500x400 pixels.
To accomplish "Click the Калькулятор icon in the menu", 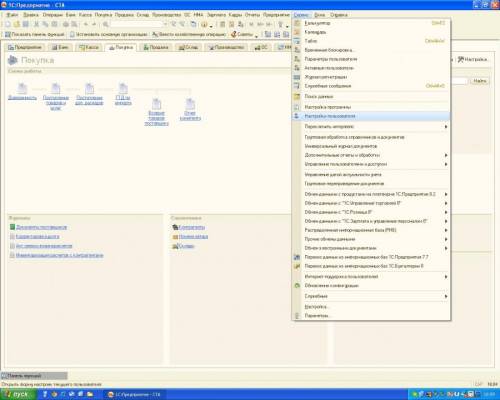I will [x=297, y=23].
